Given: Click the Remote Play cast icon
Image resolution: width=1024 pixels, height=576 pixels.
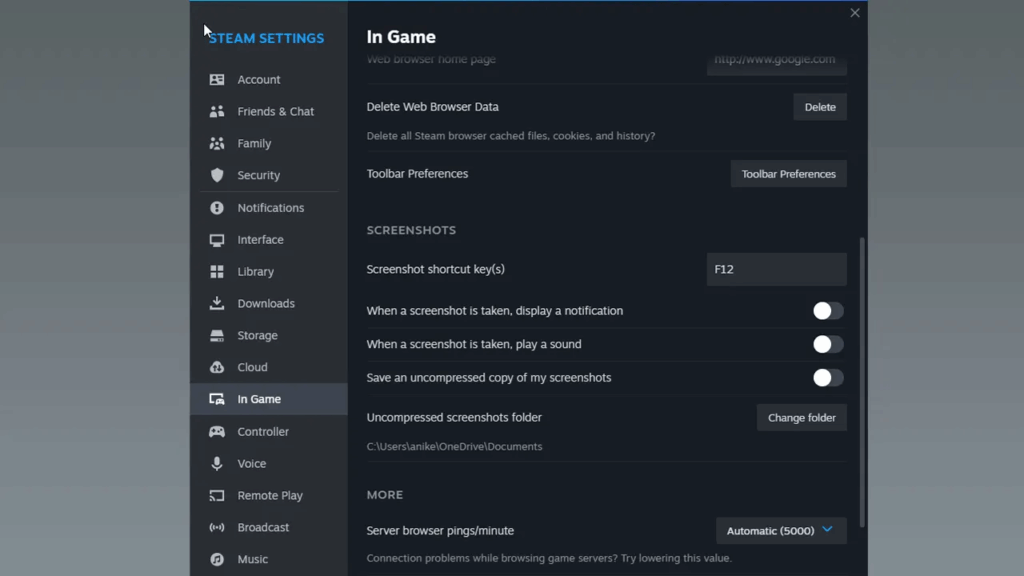Looking at the screenshot, I should pyautogui.click(x=217, y=496).
